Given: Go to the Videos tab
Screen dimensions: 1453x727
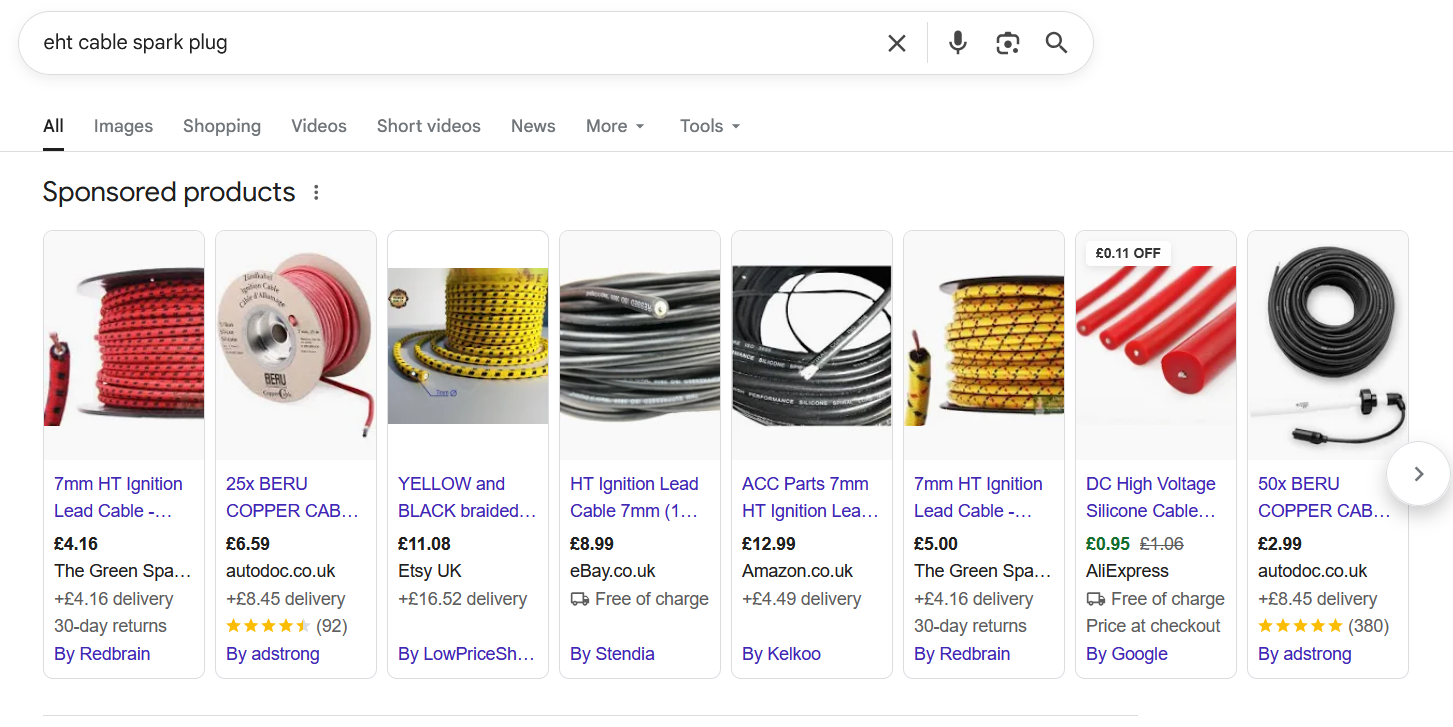Looking at the screenshot, I should [318, 126].
